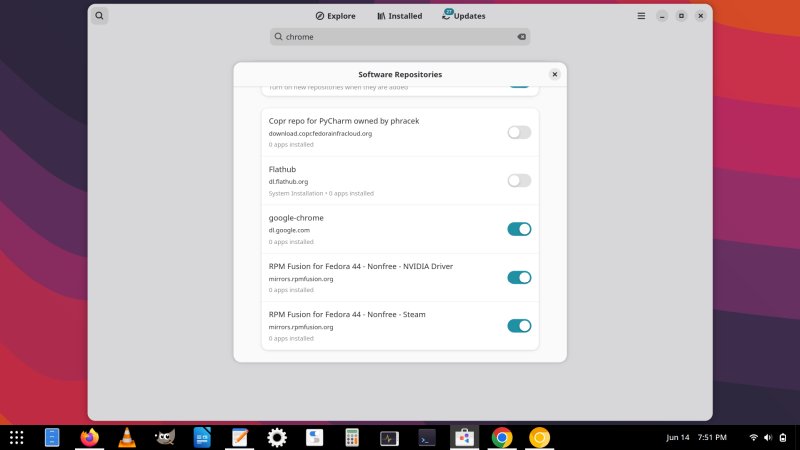Viewport: 800px width, 450px height.
Task: Open the Terminal from taskbar
Action: point(427,438)
